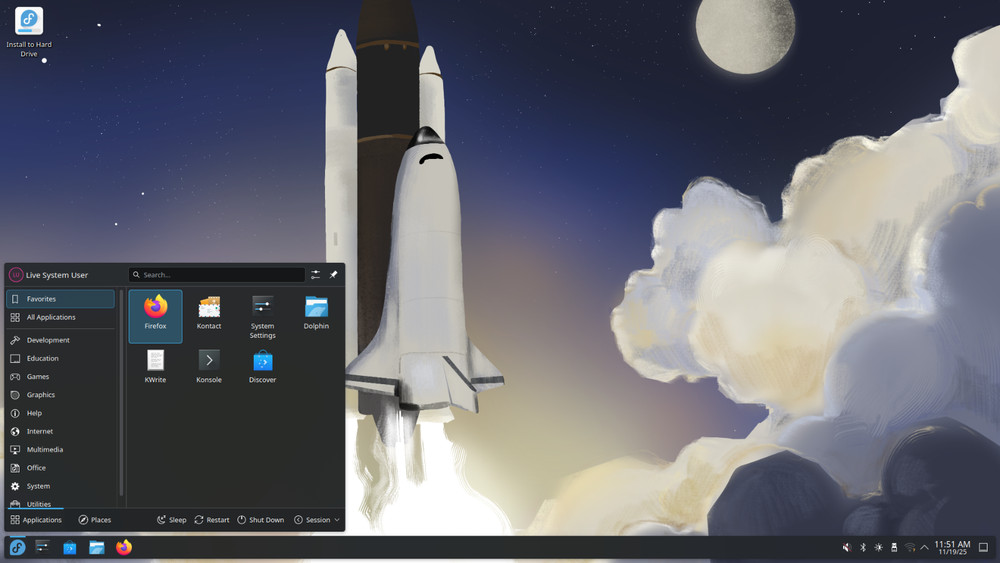Click the launcher Search field

tap(217, 275)
